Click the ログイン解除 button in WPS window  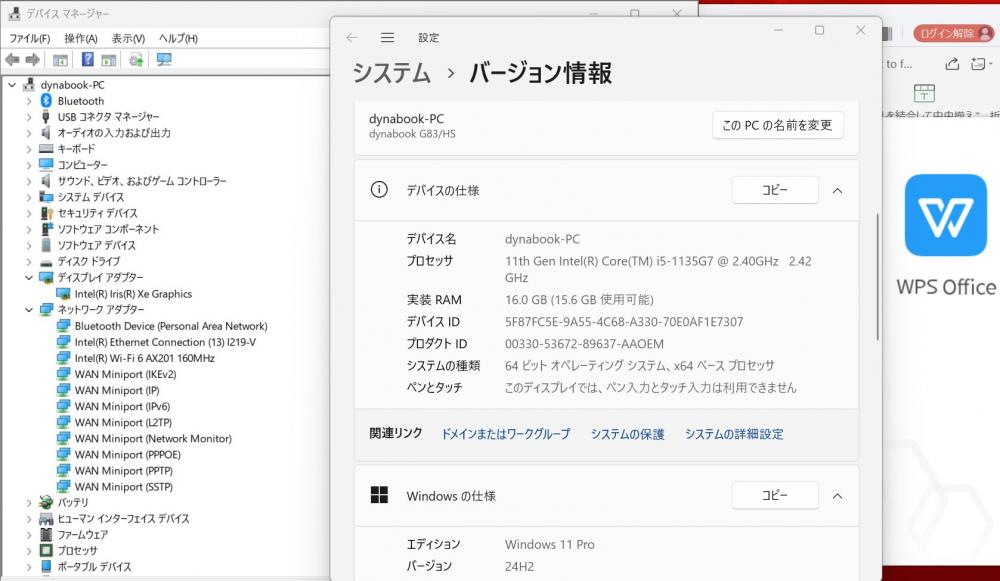tap(953, 33)
